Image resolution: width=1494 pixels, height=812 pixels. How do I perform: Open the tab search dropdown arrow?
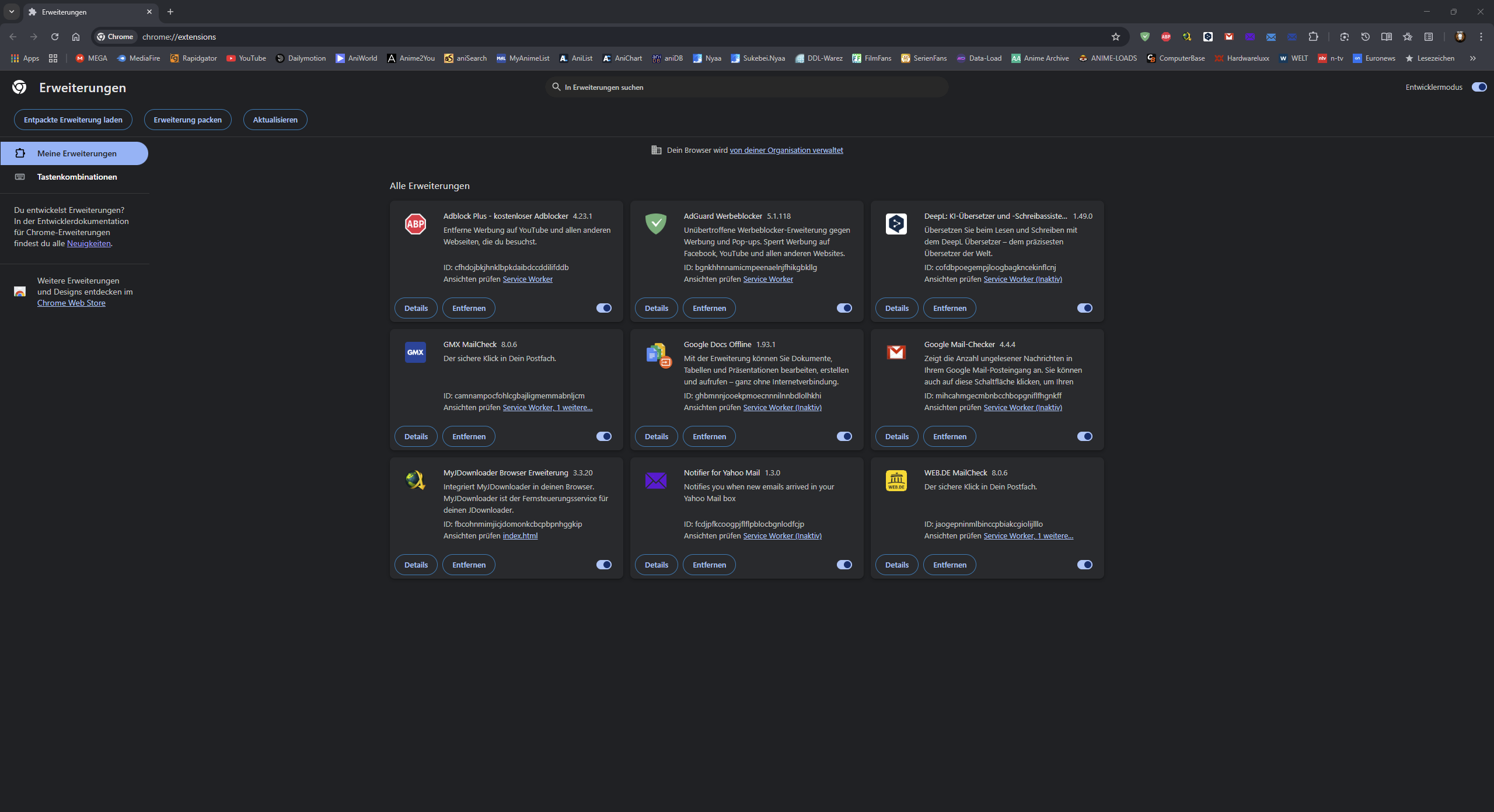[x=11, y=12]
